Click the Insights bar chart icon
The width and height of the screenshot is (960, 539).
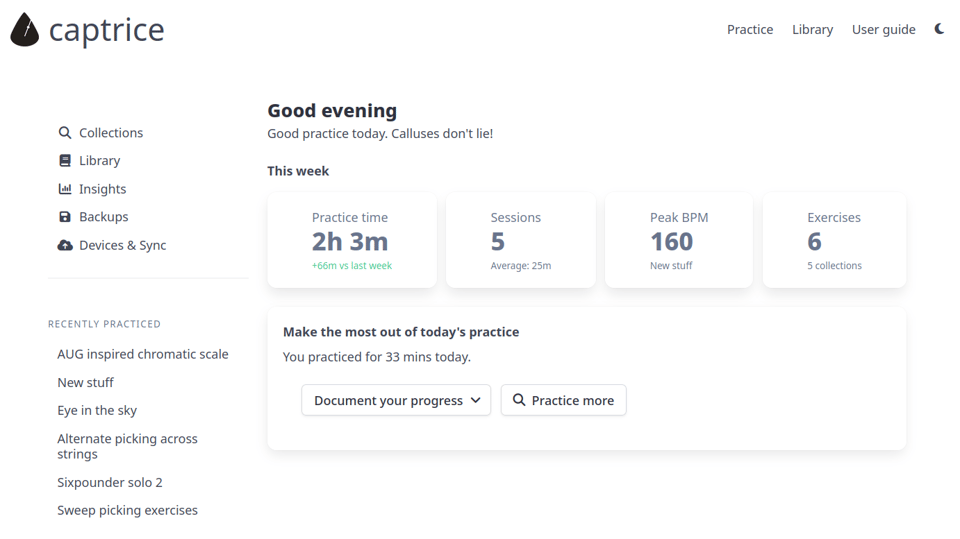(x=65, y=189)
